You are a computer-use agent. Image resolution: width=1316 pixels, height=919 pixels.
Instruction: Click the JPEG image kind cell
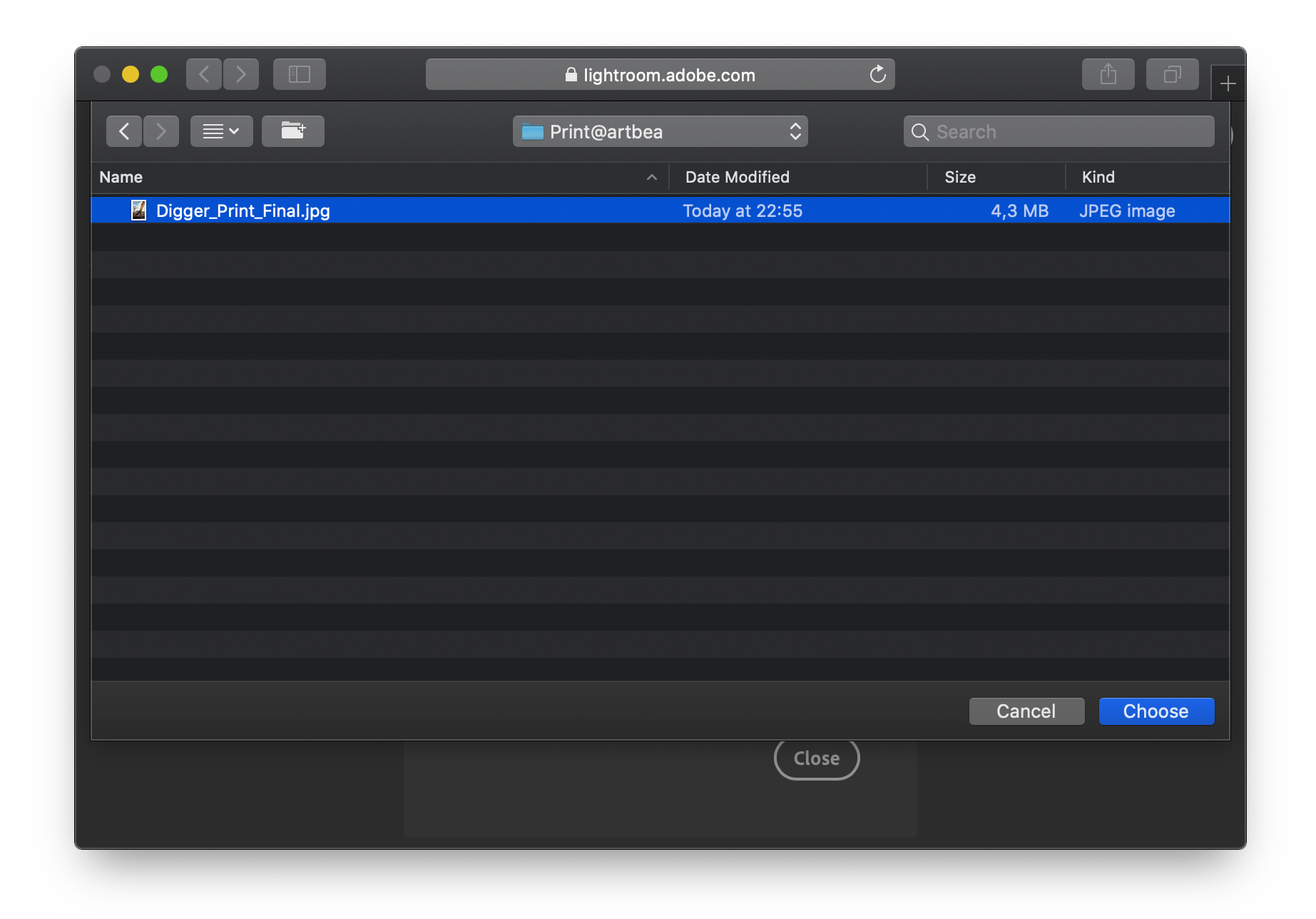click(x=1127, y=210)
